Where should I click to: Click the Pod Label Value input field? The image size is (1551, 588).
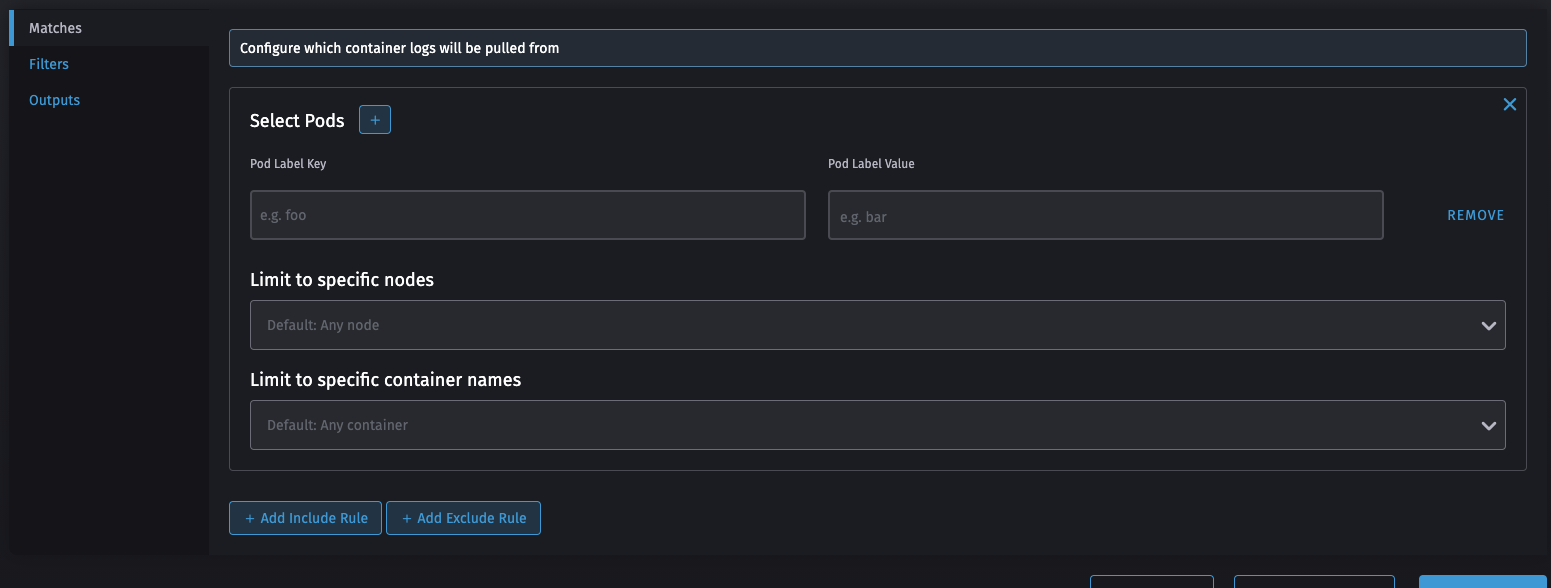1105,214
